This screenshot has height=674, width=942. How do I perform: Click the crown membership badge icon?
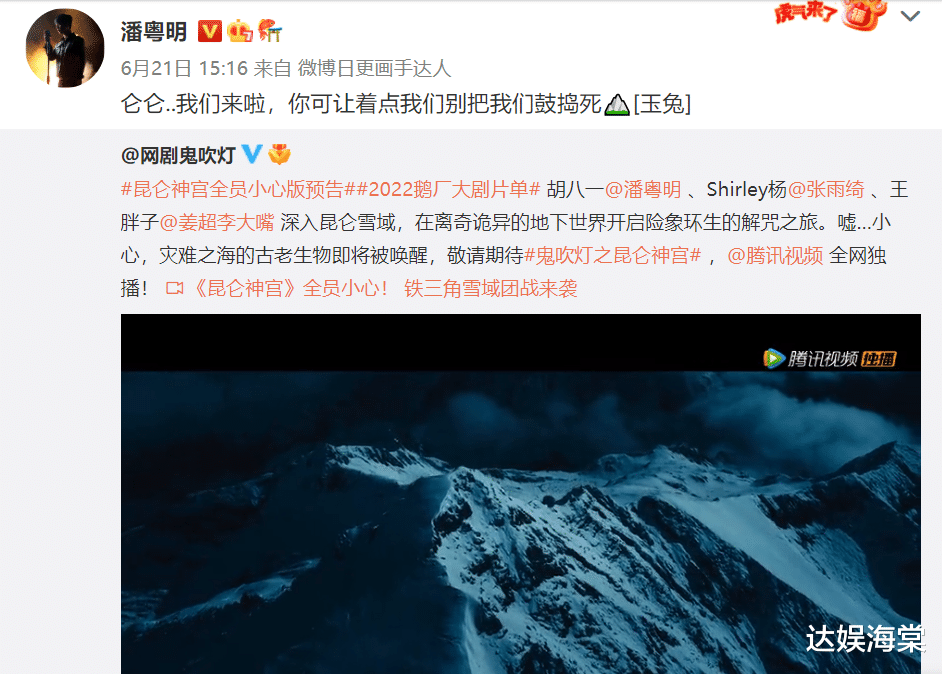point(239,31)
